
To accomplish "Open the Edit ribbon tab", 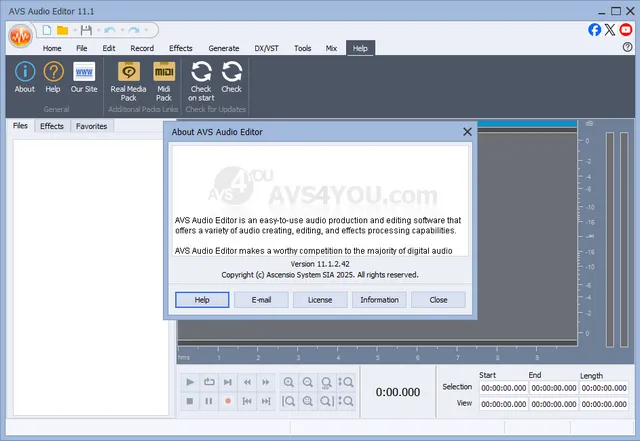I will (x=109, y=48).
